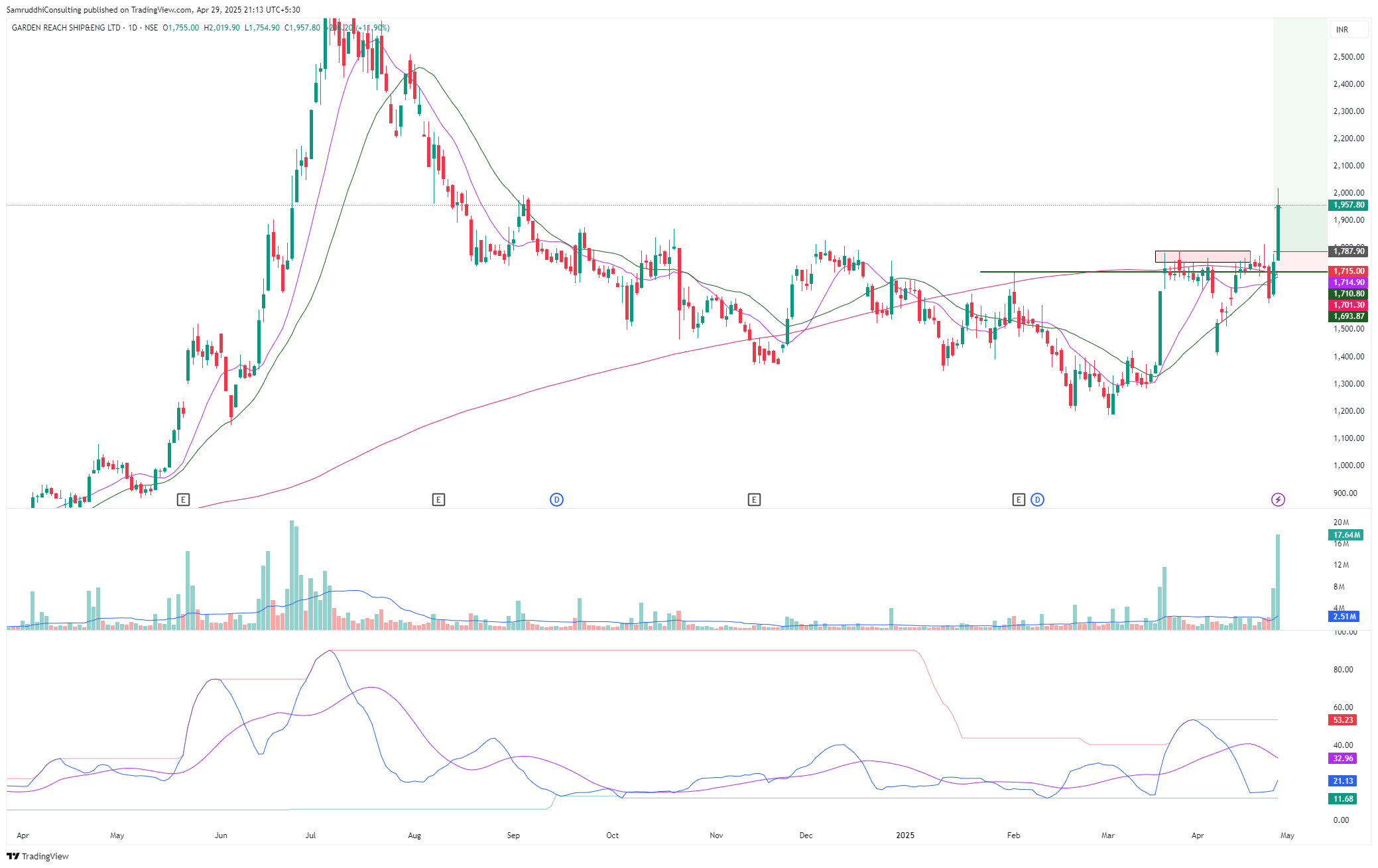Click the TradingView logo at bottom left
This screenshot has height=868, width=1378.
click(x=38, y=856)
